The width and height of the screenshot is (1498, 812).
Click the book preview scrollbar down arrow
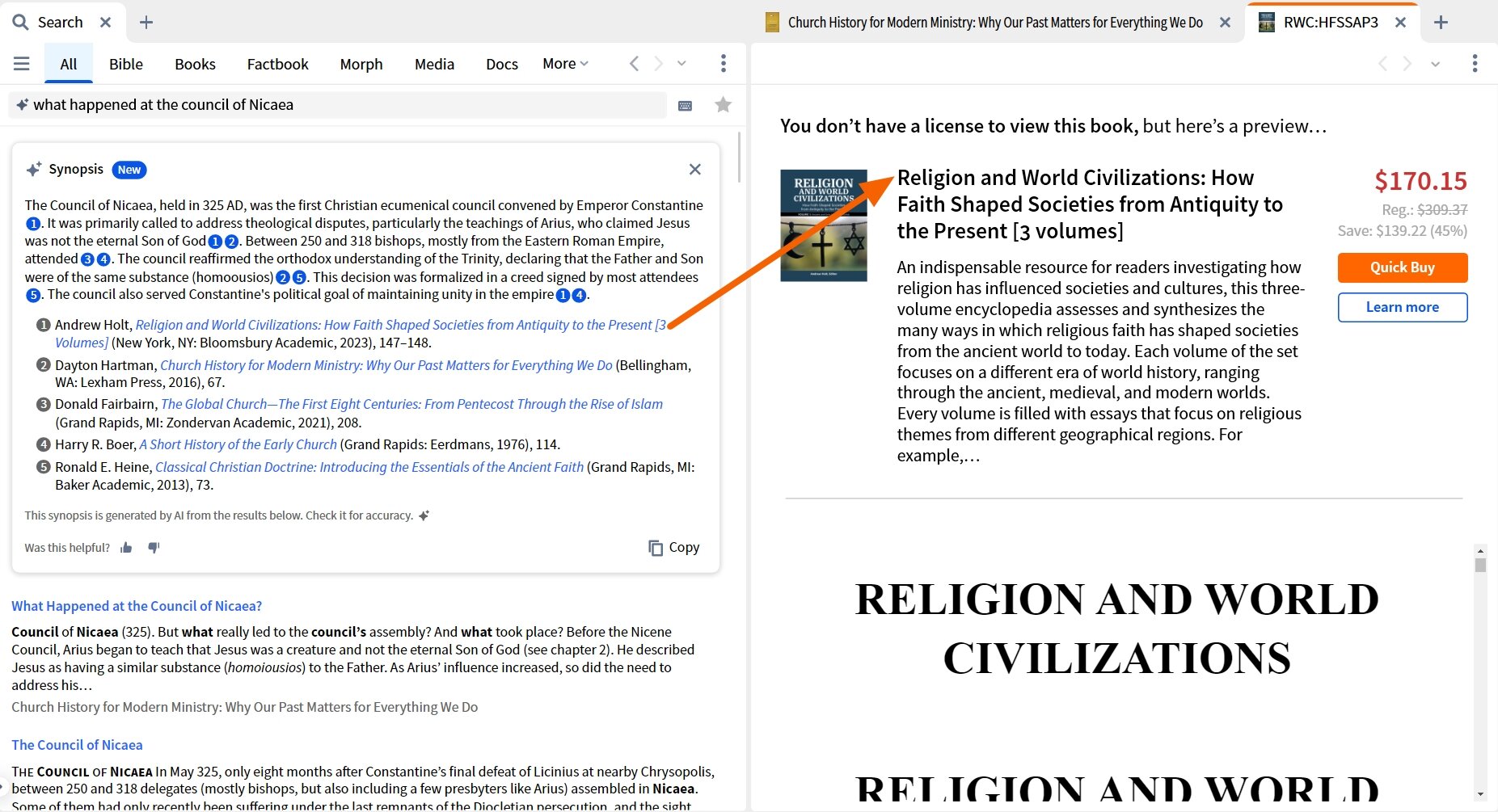[x=1480, y=794]
